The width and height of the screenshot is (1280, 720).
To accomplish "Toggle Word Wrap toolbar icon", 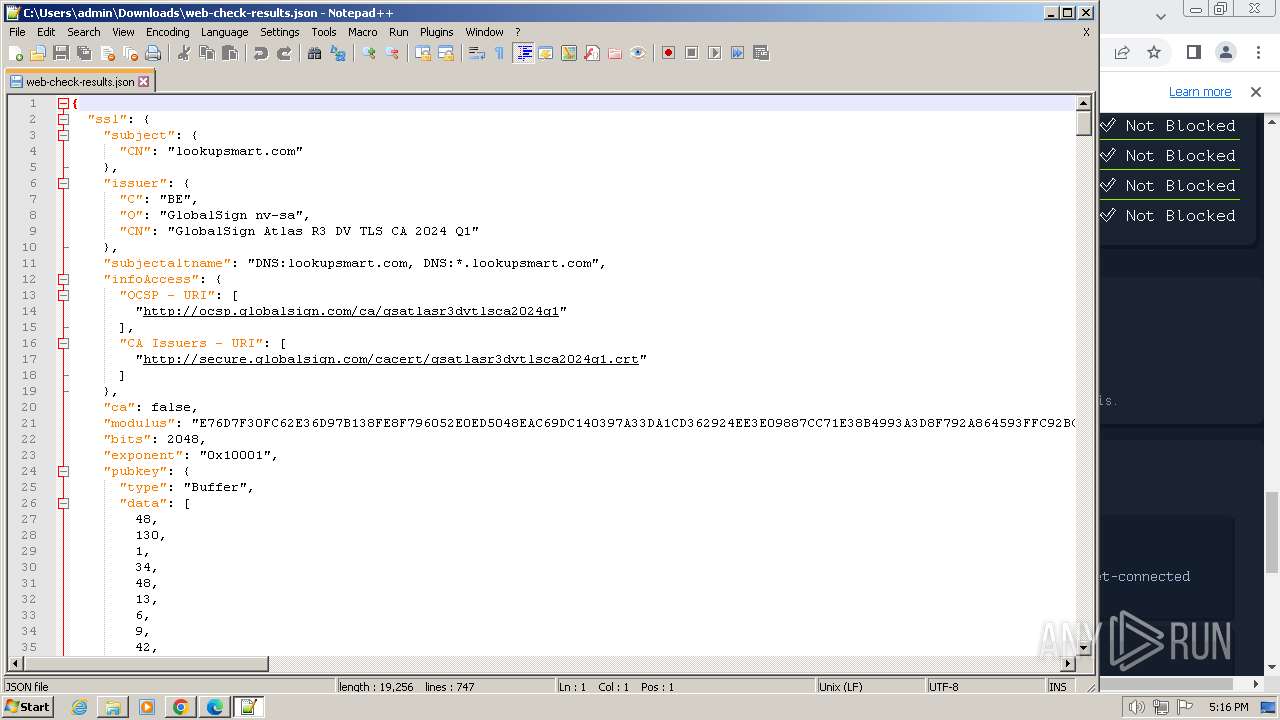I will [477, 53].
